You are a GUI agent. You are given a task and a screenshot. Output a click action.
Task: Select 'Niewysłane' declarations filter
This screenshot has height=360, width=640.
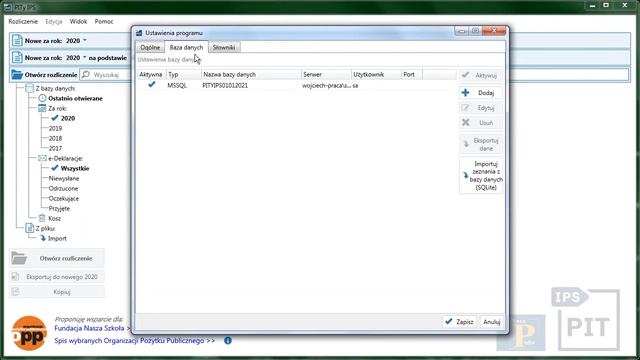coord(64,178)
